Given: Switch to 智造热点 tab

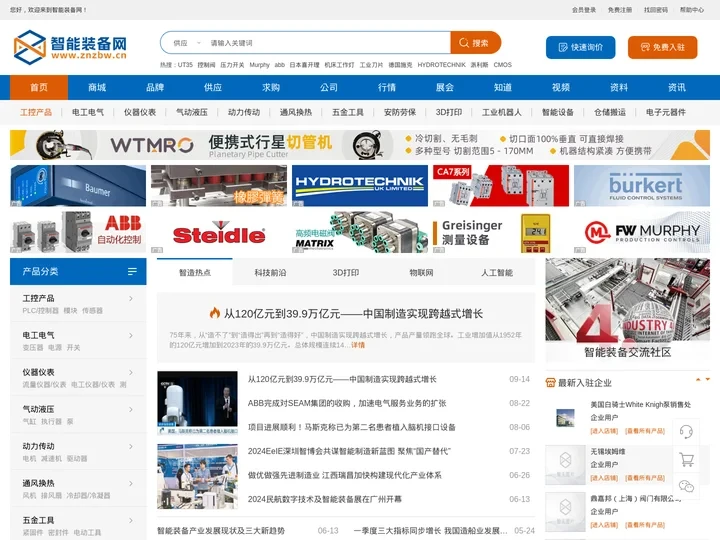Looking at the screenshot, I should coord(195,272).
